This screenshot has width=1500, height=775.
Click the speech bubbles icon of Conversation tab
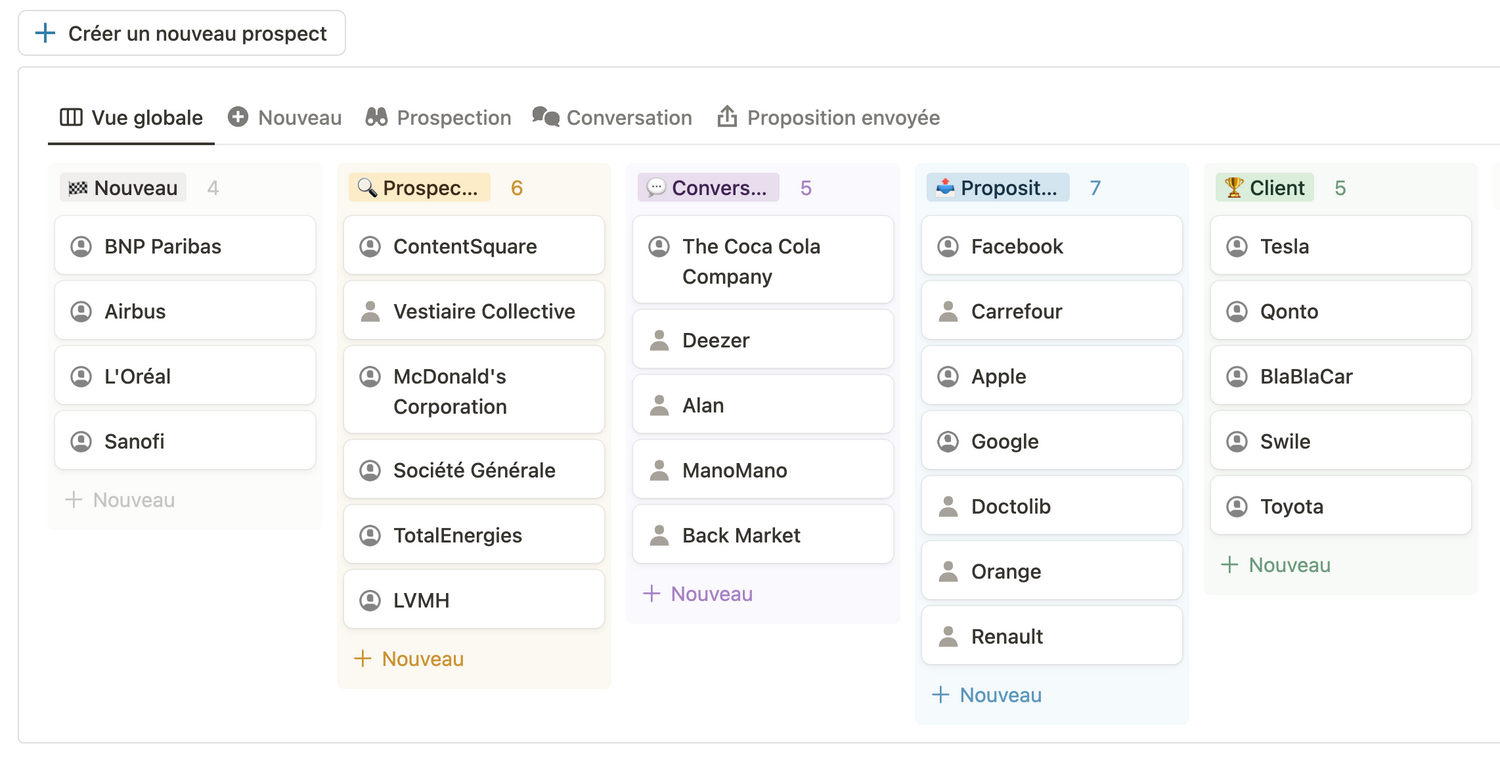(x=545, y=117)
